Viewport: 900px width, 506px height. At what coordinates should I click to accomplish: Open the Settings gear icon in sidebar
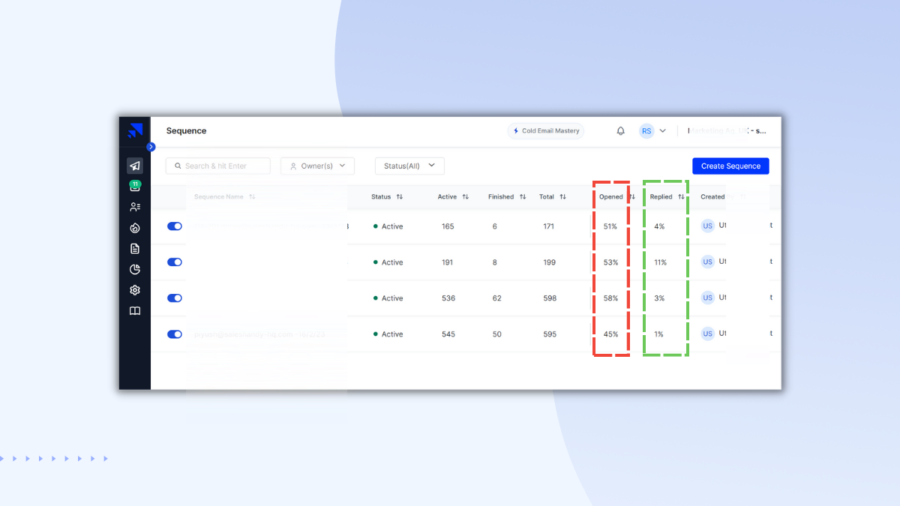(135, 290)
